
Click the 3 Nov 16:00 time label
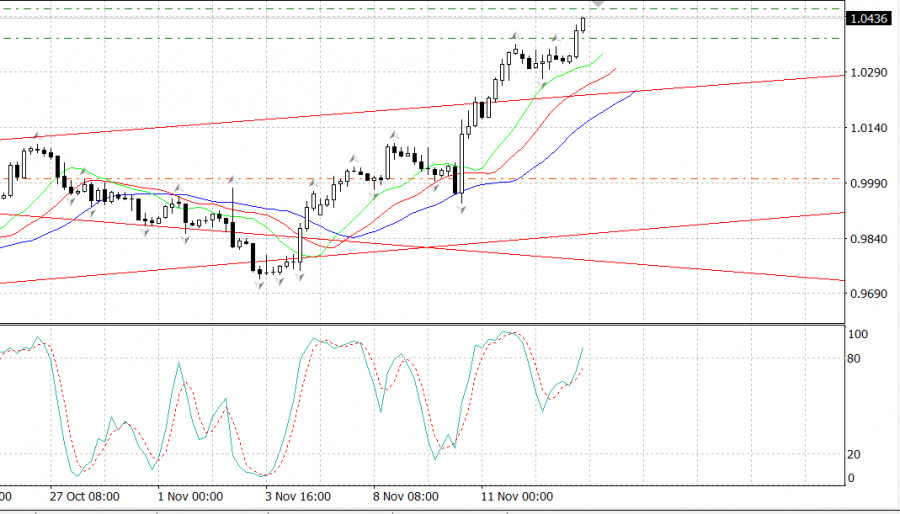[x=298, y=496]
